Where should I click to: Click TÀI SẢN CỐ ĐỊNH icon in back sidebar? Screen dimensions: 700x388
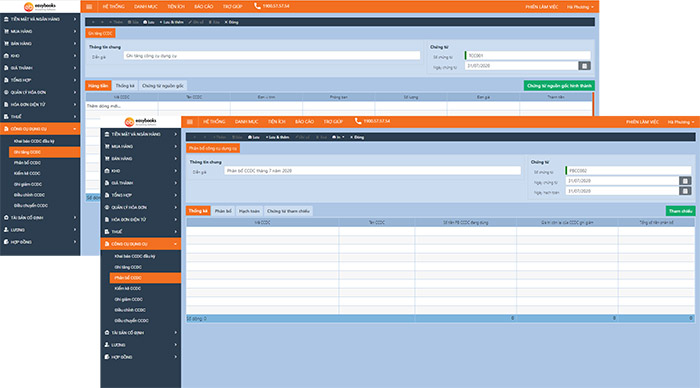(6, 217)
